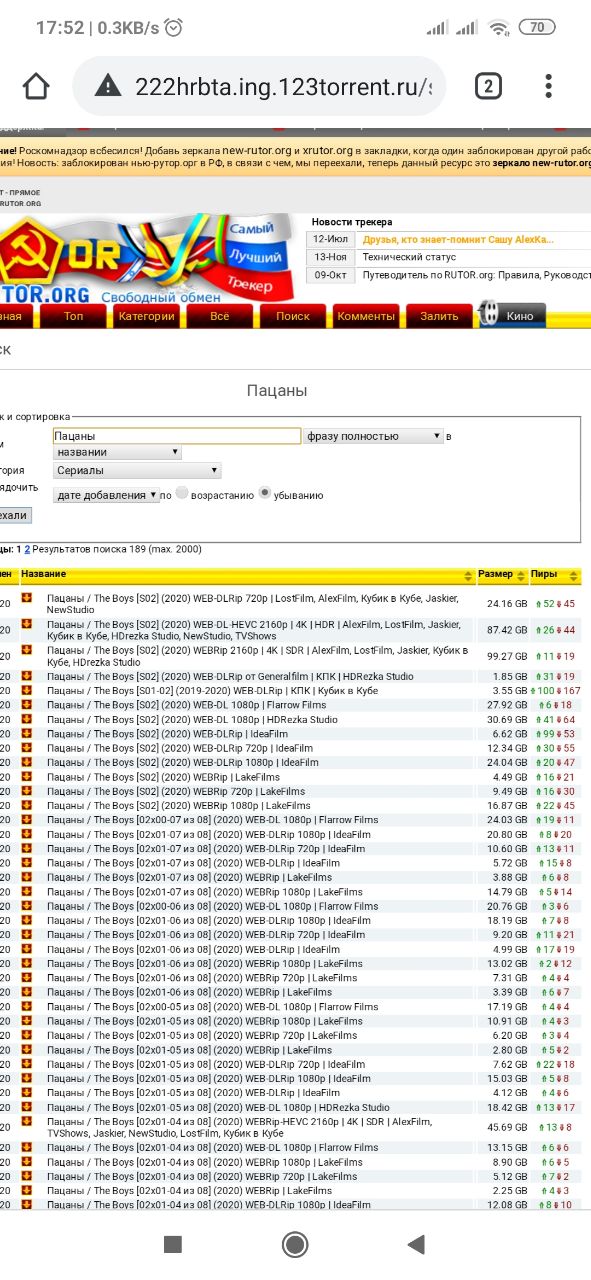
Task: Open the Комменты menu tab
Action: click(366, 316)
